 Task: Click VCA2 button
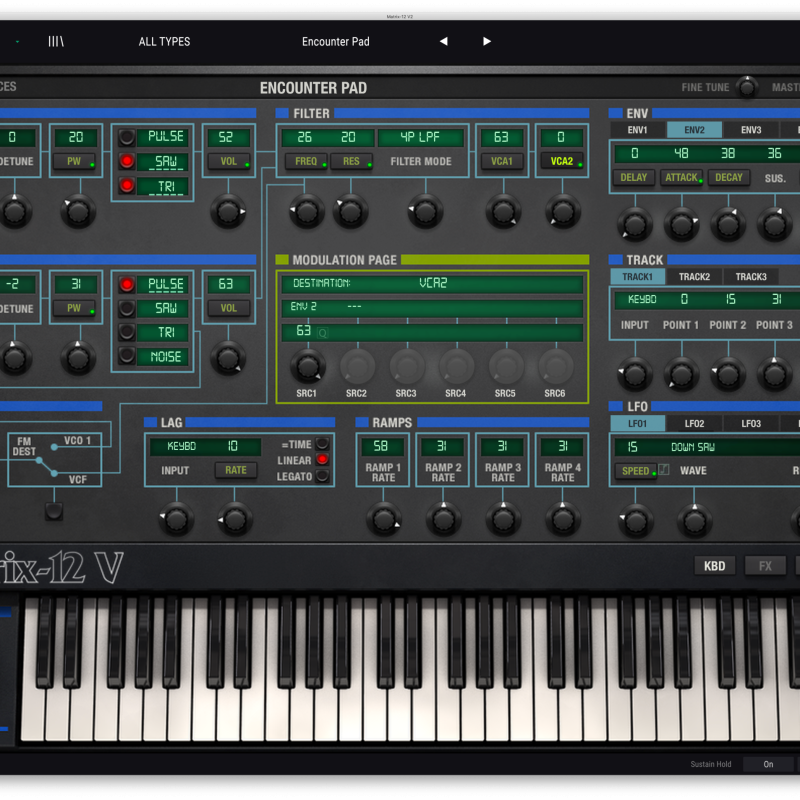[x=562, y=161]
